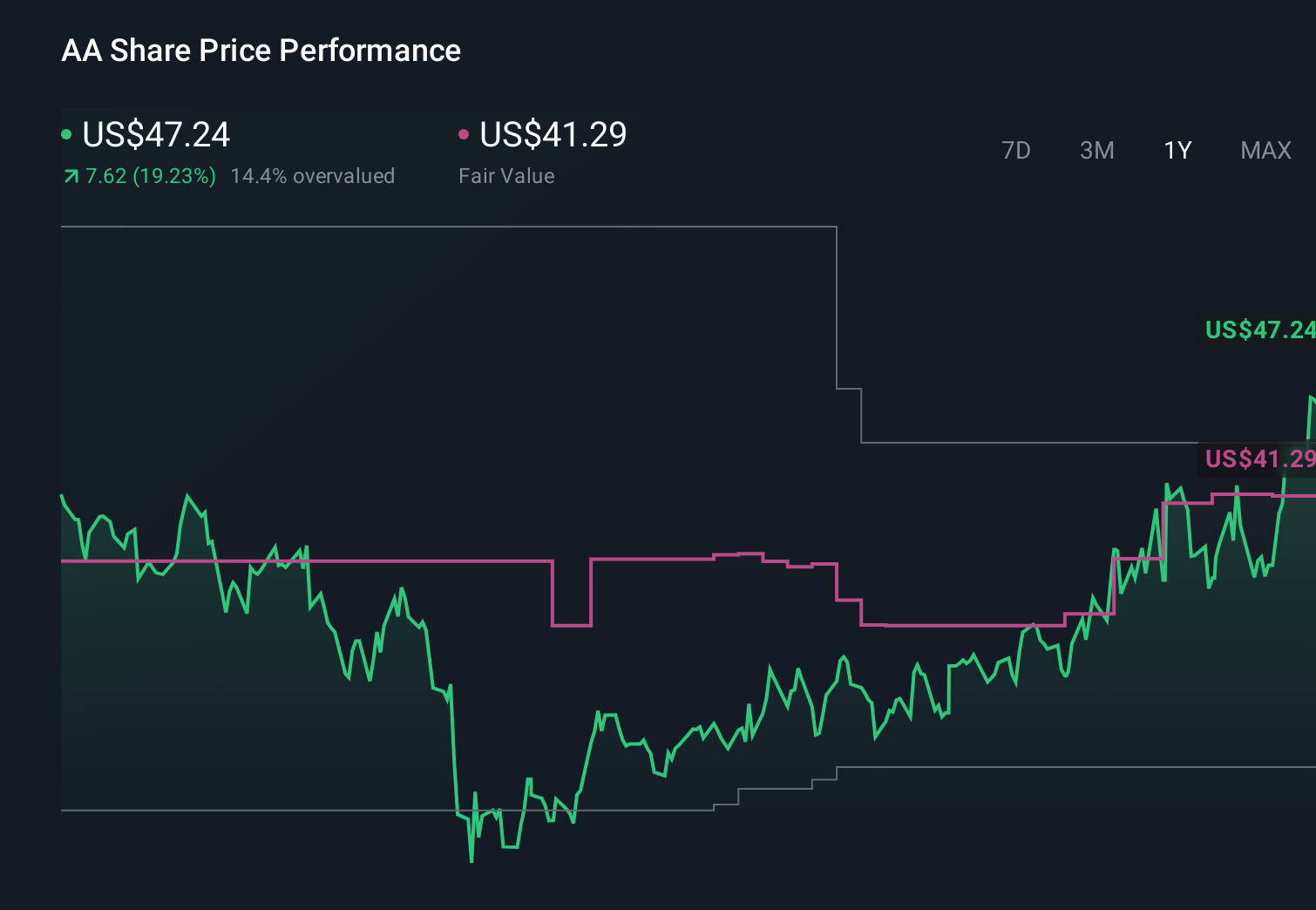This screenshot has width=1316, height=910.
Task: Switch to the 3M time range
Action: pos(1096,150)
